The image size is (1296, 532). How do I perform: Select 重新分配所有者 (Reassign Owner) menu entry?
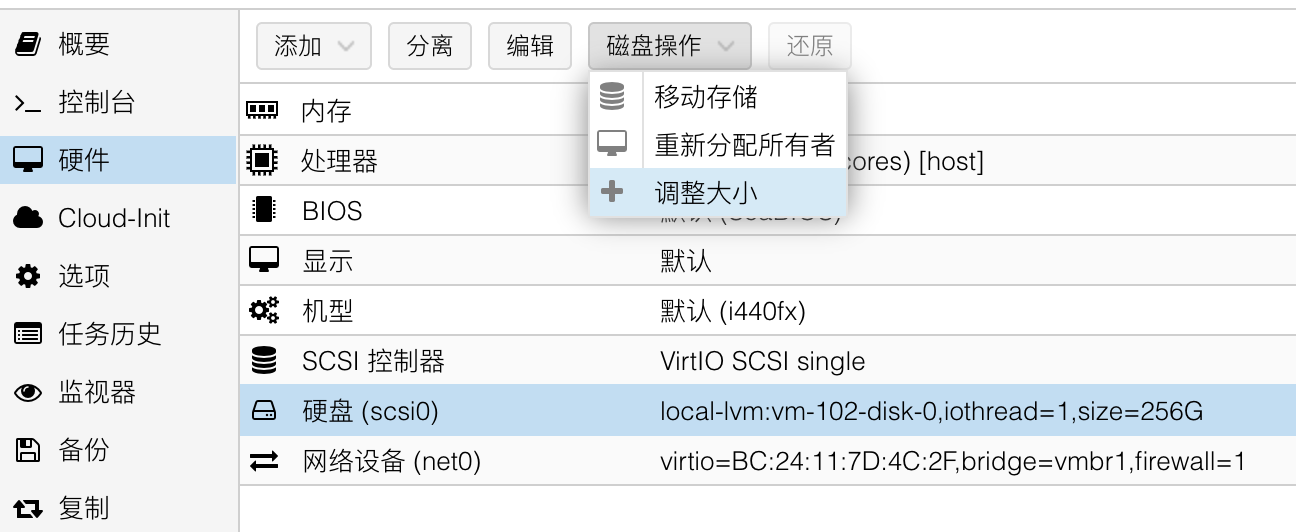point(744,145)
